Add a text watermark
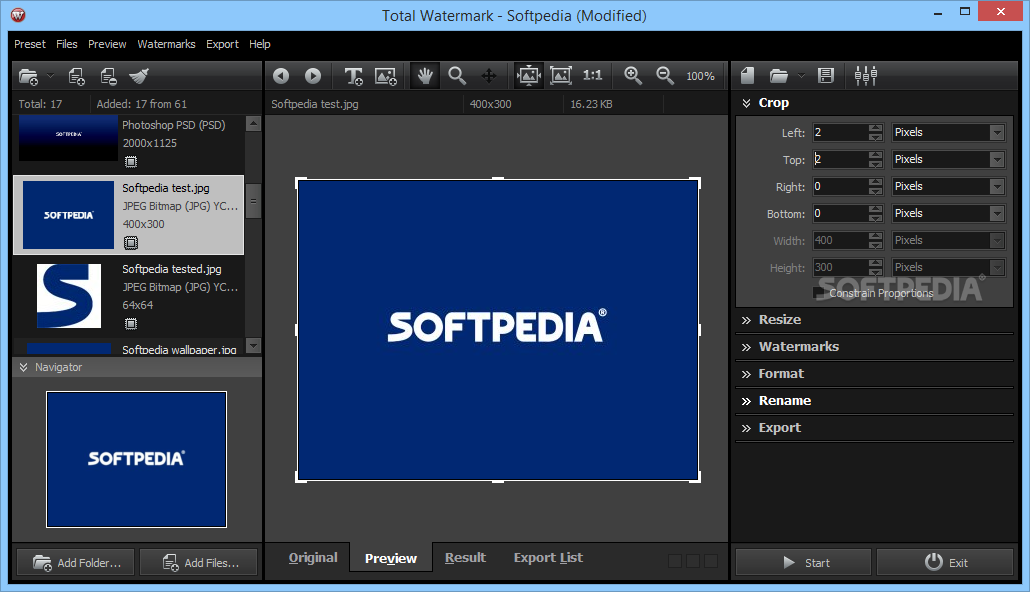Image resolution: width=1030 pixels, height=592 pixels. coord(353,76)
